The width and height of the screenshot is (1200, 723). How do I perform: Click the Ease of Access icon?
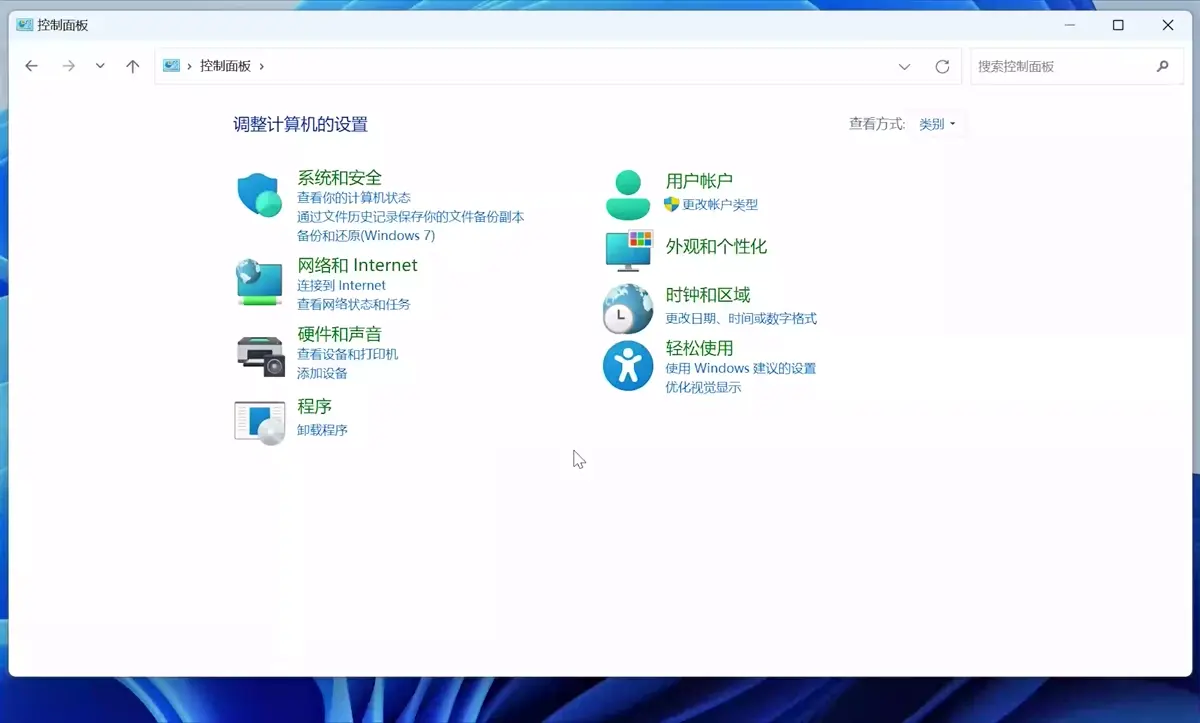coord(628,366)
